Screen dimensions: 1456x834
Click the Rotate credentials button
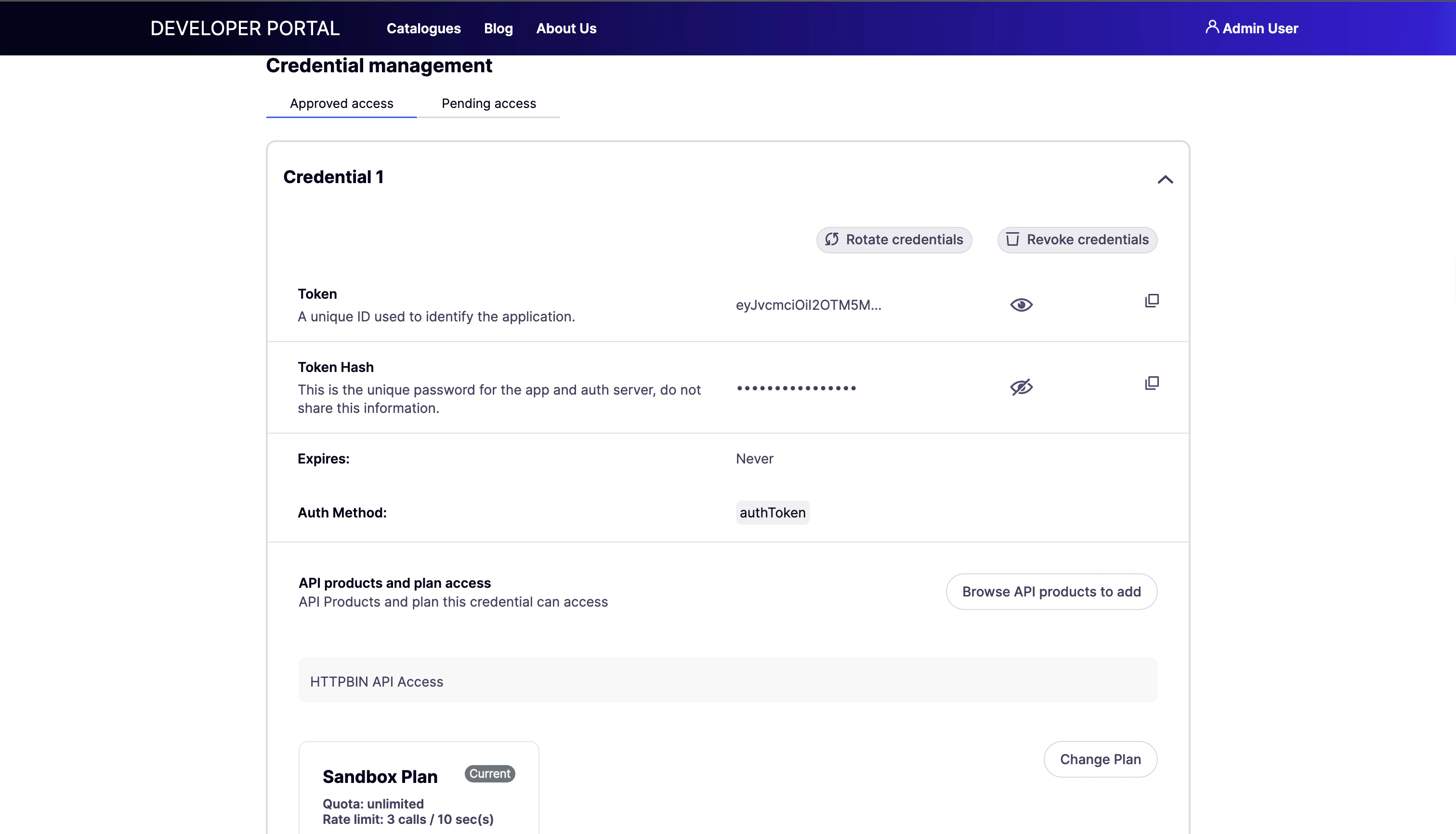tap(894, 239)
